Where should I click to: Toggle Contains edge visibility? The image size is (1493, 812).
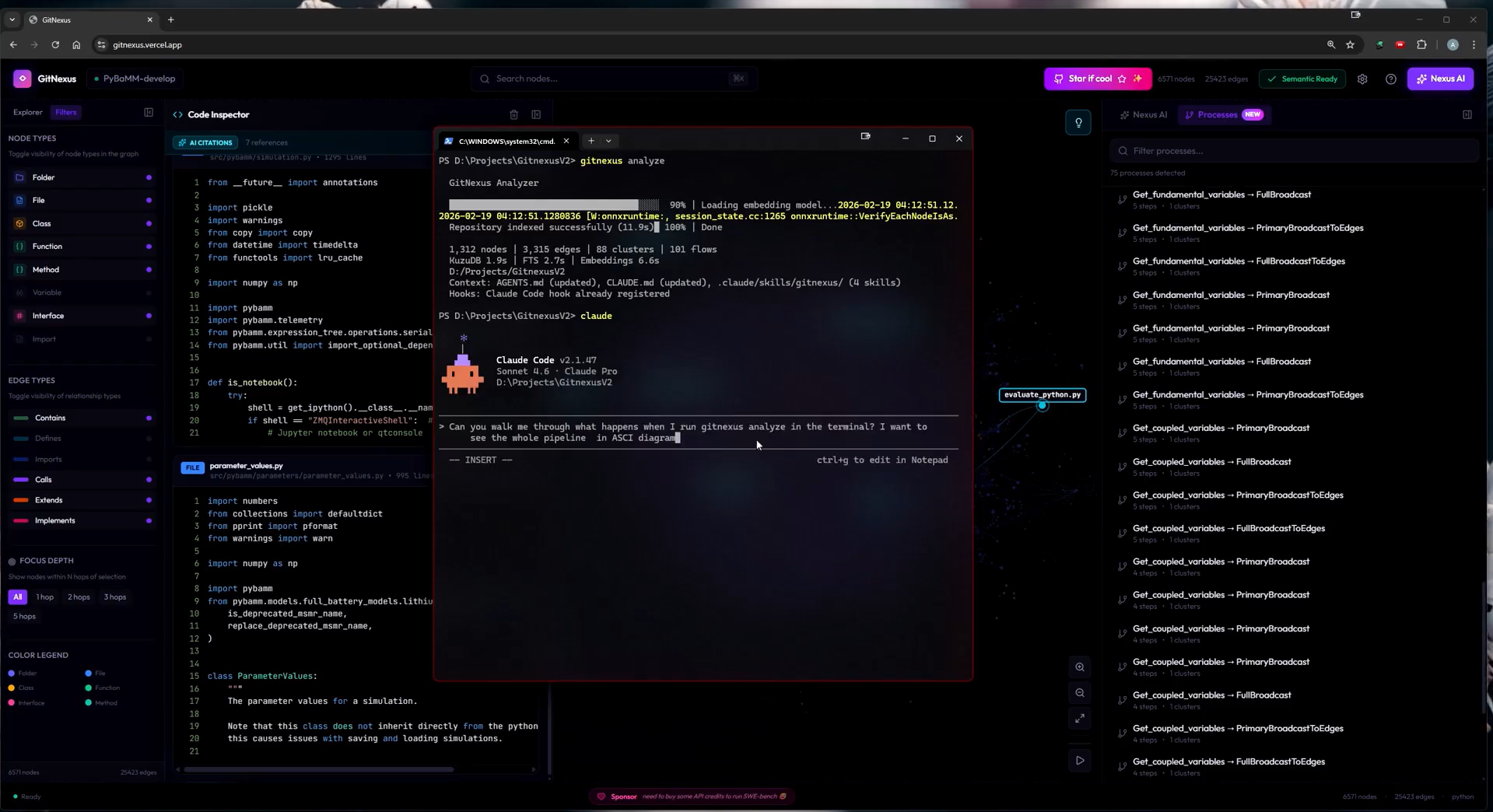click(x=149, y=418)
